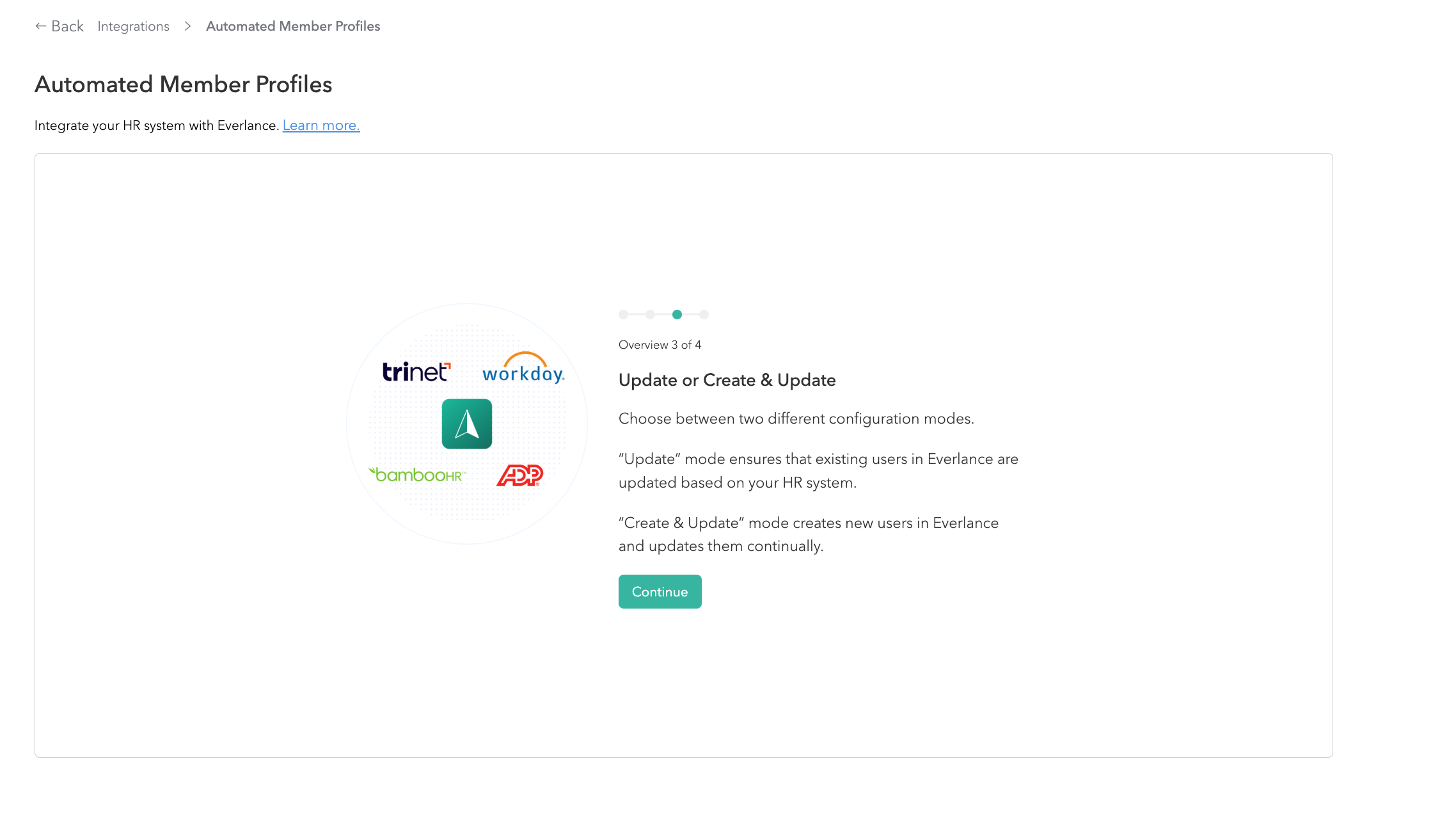Click the Automated Member Profiles page title
This screenshot has height=814, width=1456.
coord(183,84)
